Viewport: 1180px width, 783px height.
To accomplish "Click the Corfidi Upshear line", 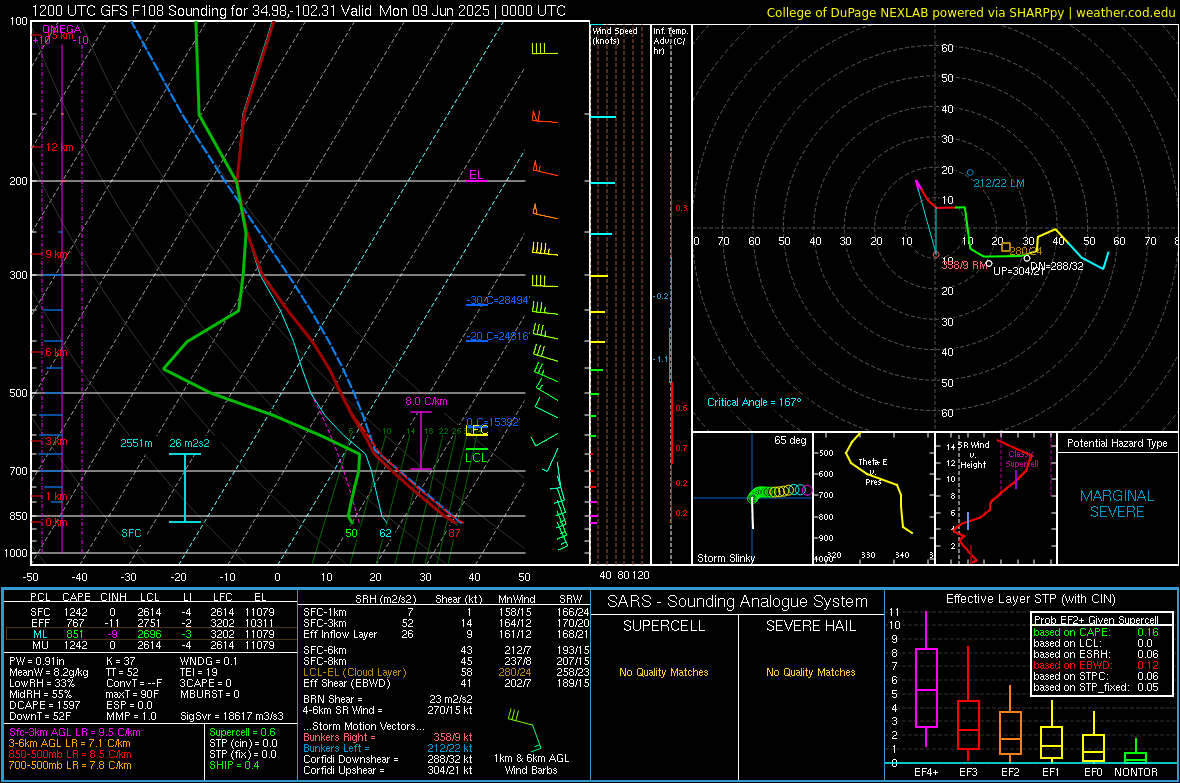I will (388, 770).
